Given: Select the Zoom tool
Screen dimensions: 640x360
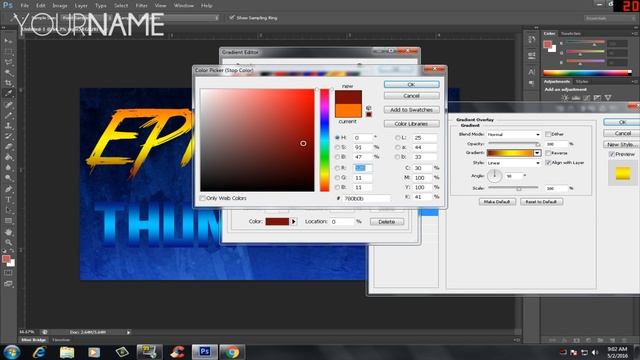Looking at the screenshot, I should 9,242.
